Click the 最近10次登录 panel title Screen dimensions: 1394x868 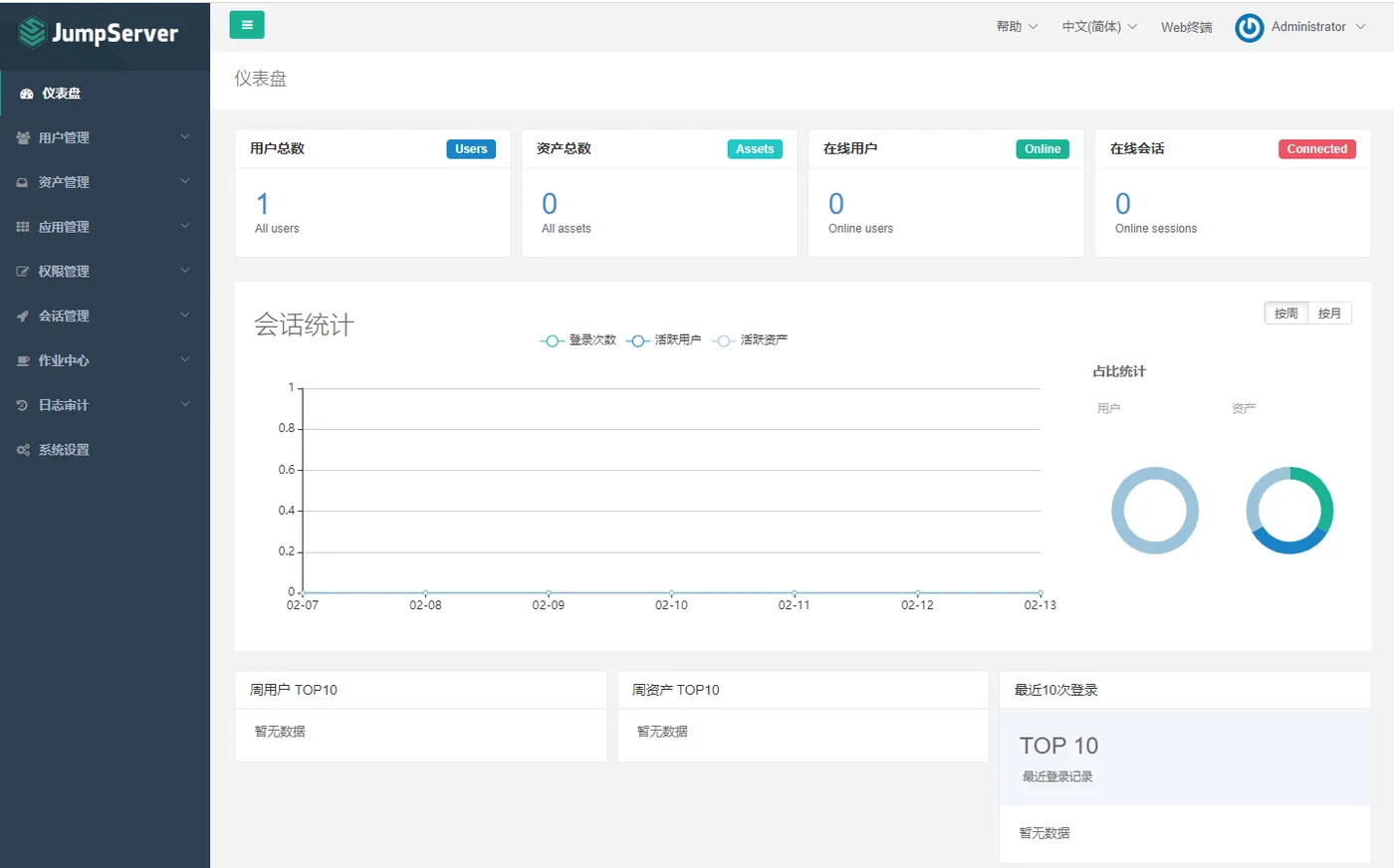point(1055,690)
